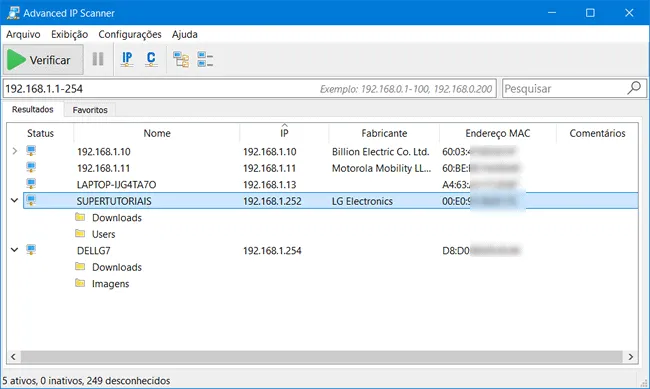Collapse the DELLG7 row
Screen dimensions: 650x389
[x=15, y=250]
